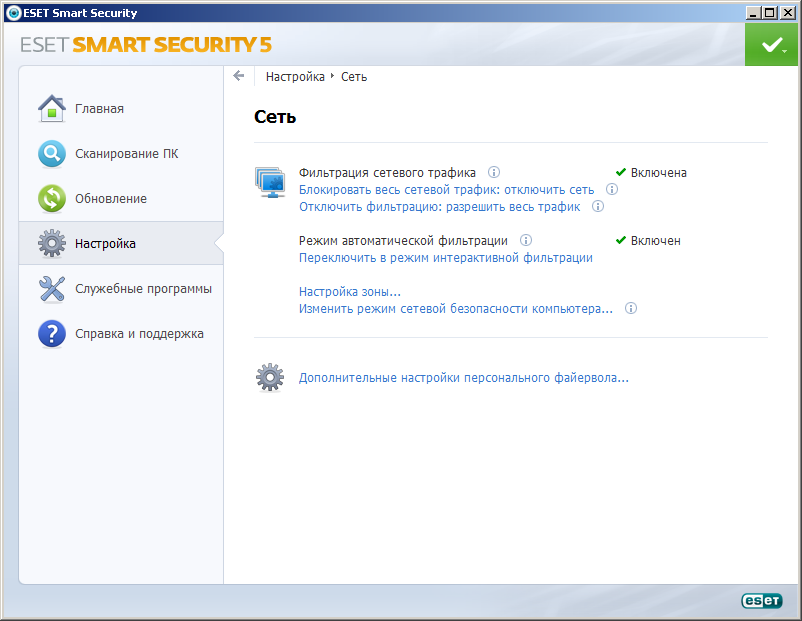This screenshot has height=621, width=802.
Task: Click the network monitors icon
Action: pos(270,182)
